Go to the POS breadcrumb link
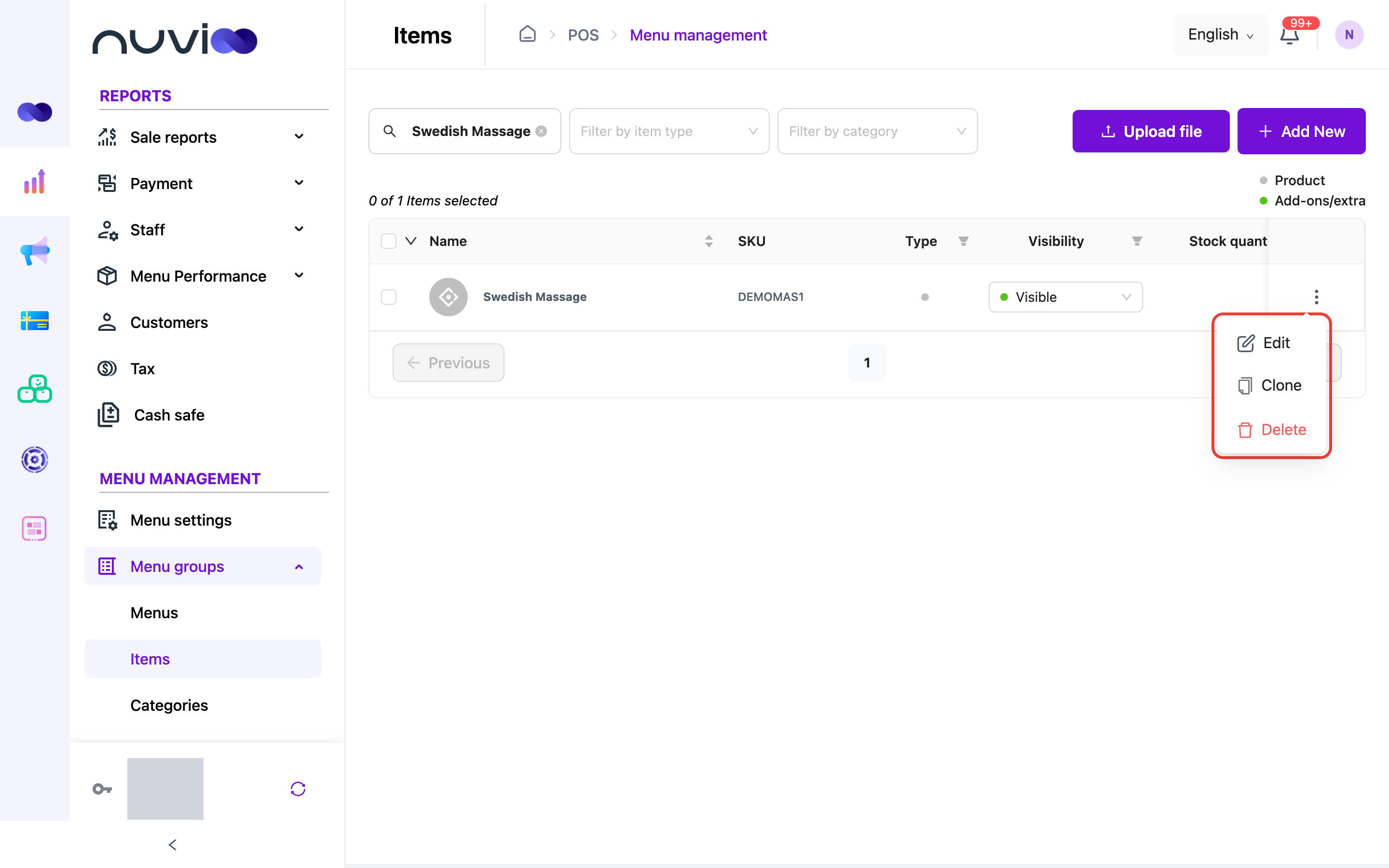This screenshot has width=1389, height=868. (583, 35)
